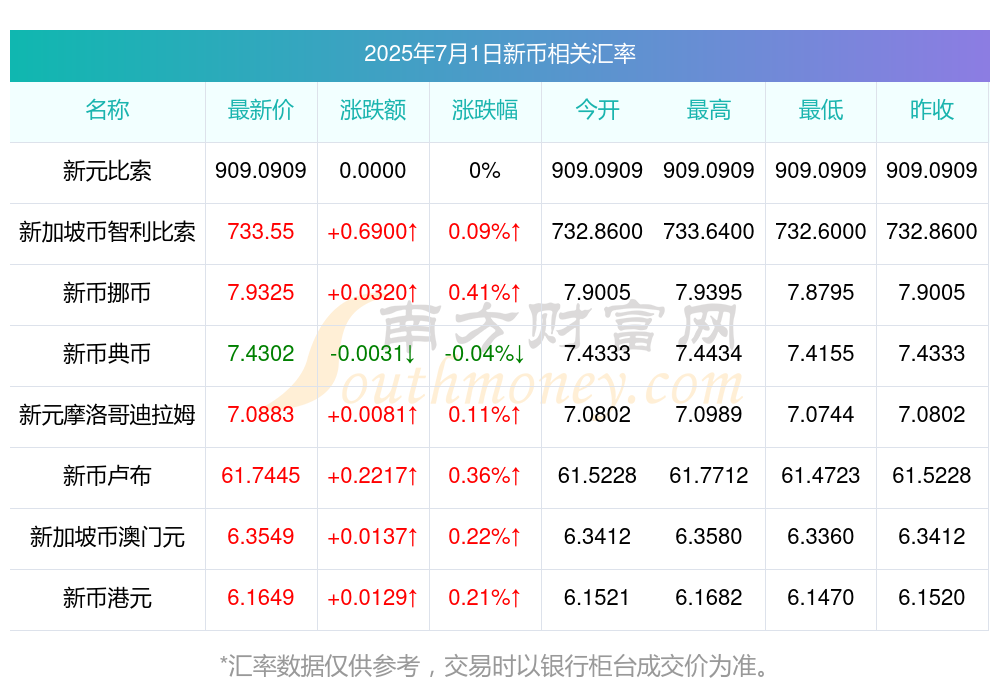Click the low value 6.1470

821,598
